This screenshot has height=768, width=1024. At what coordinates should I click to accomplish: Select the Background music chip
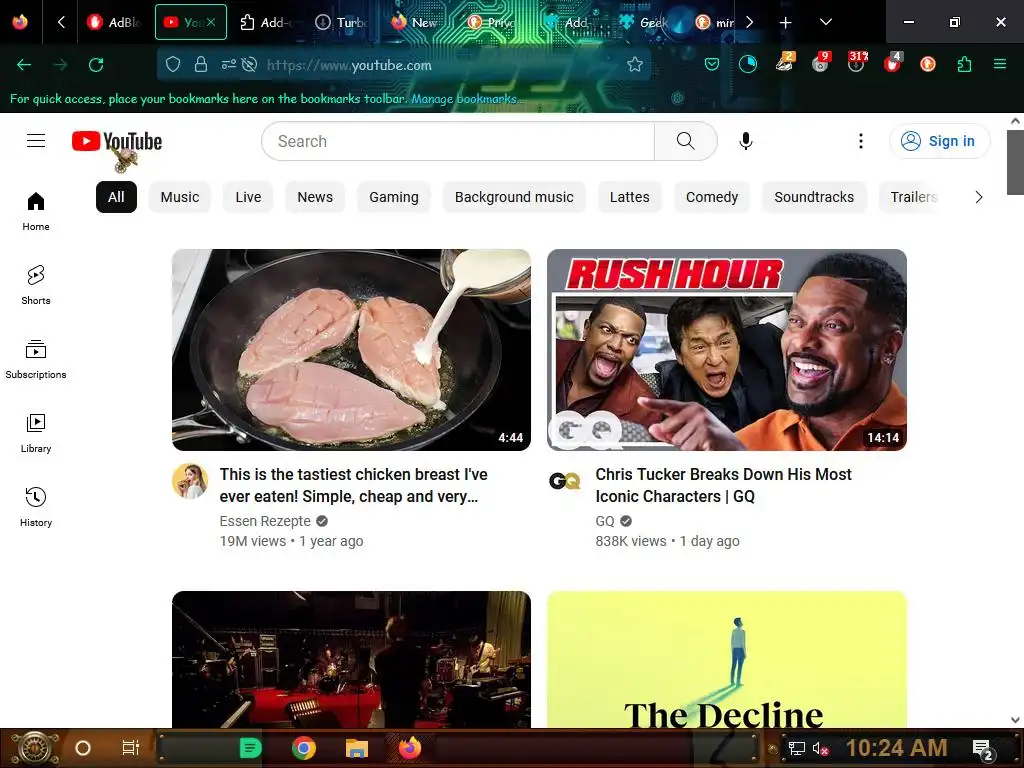click(x=514, y=197)
